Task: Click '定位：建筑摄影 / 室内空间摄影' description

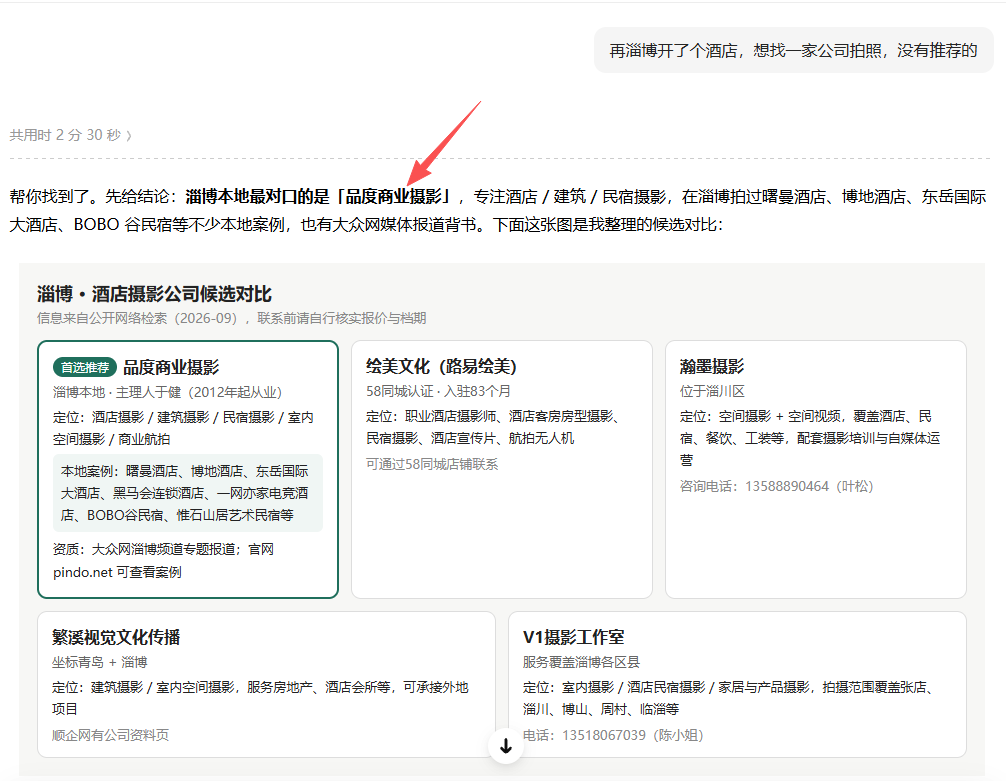Action: [260, 698]
